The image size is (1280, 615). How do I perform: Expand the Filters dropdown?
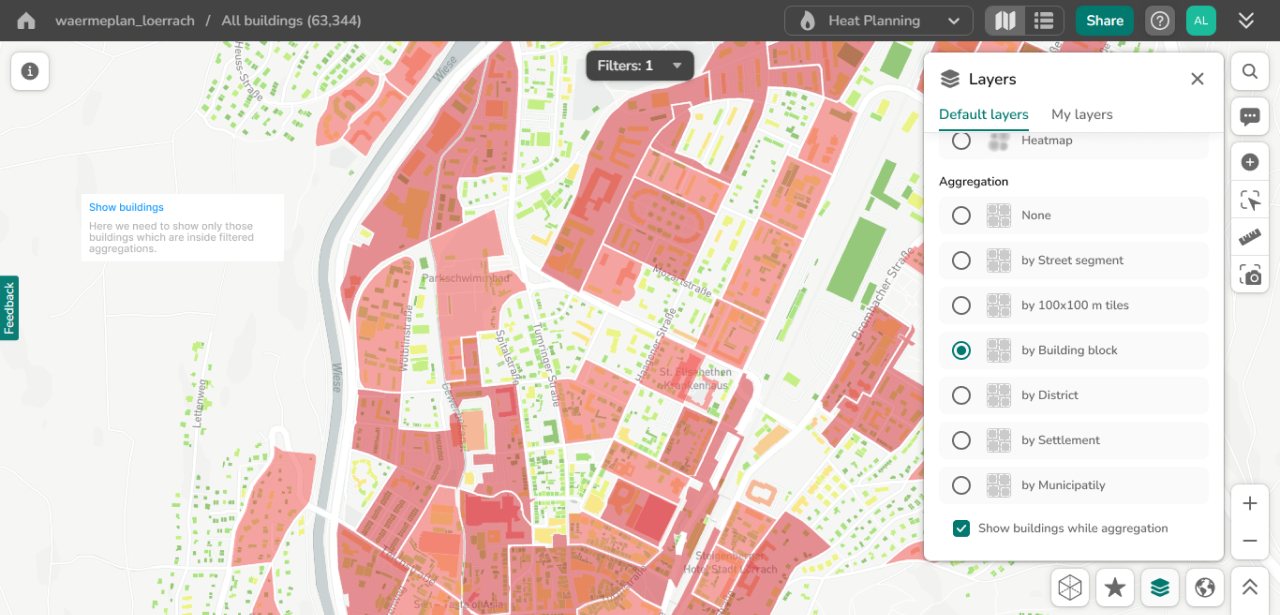coord(639,65)
